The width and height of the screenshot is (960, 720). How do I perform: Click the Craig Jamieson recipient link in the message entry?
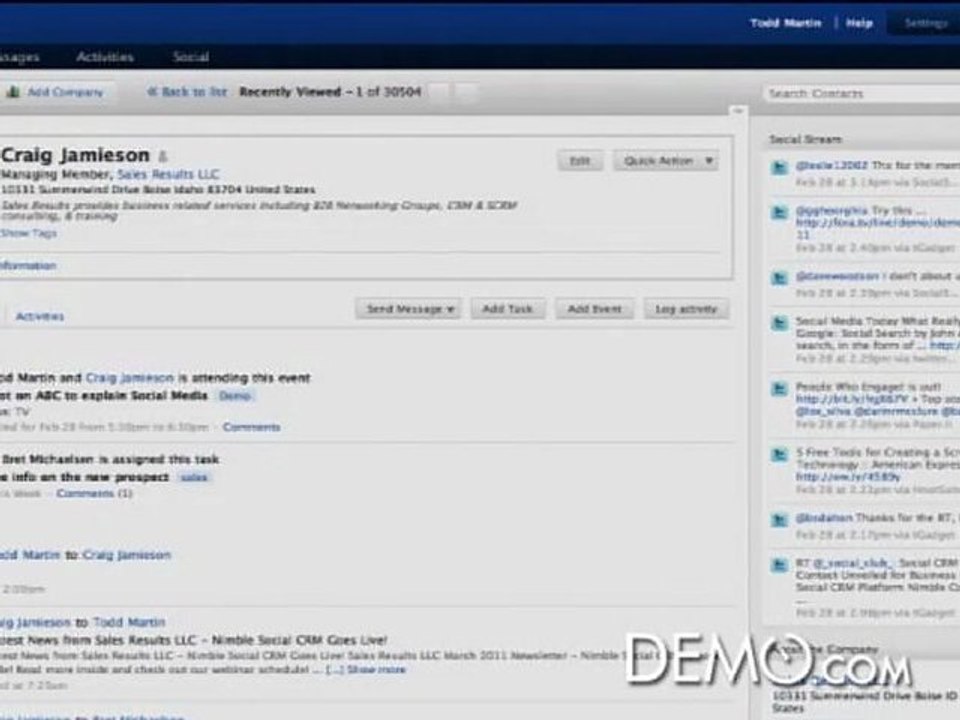coord(127,555)
